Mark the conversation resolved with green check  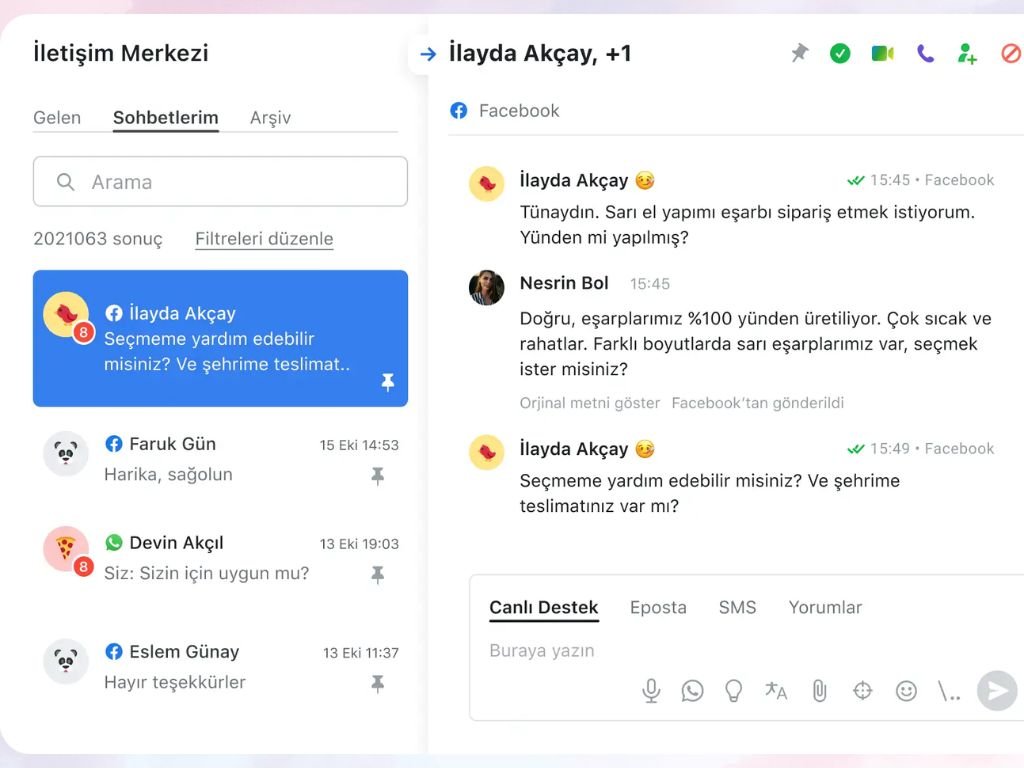tap(840, 53)
